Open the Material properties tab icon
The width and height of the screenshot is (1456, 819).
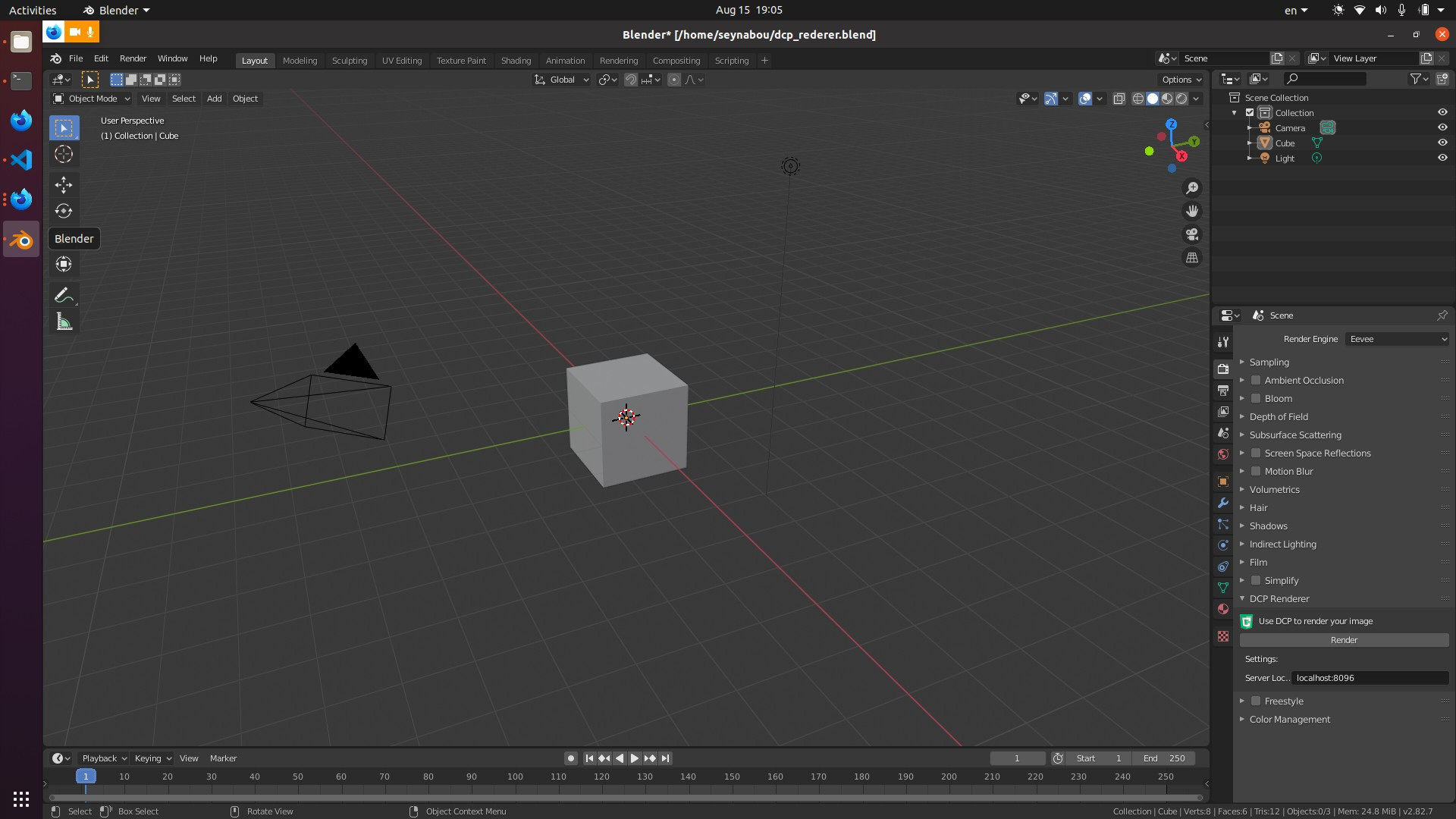coord(1222,609)
